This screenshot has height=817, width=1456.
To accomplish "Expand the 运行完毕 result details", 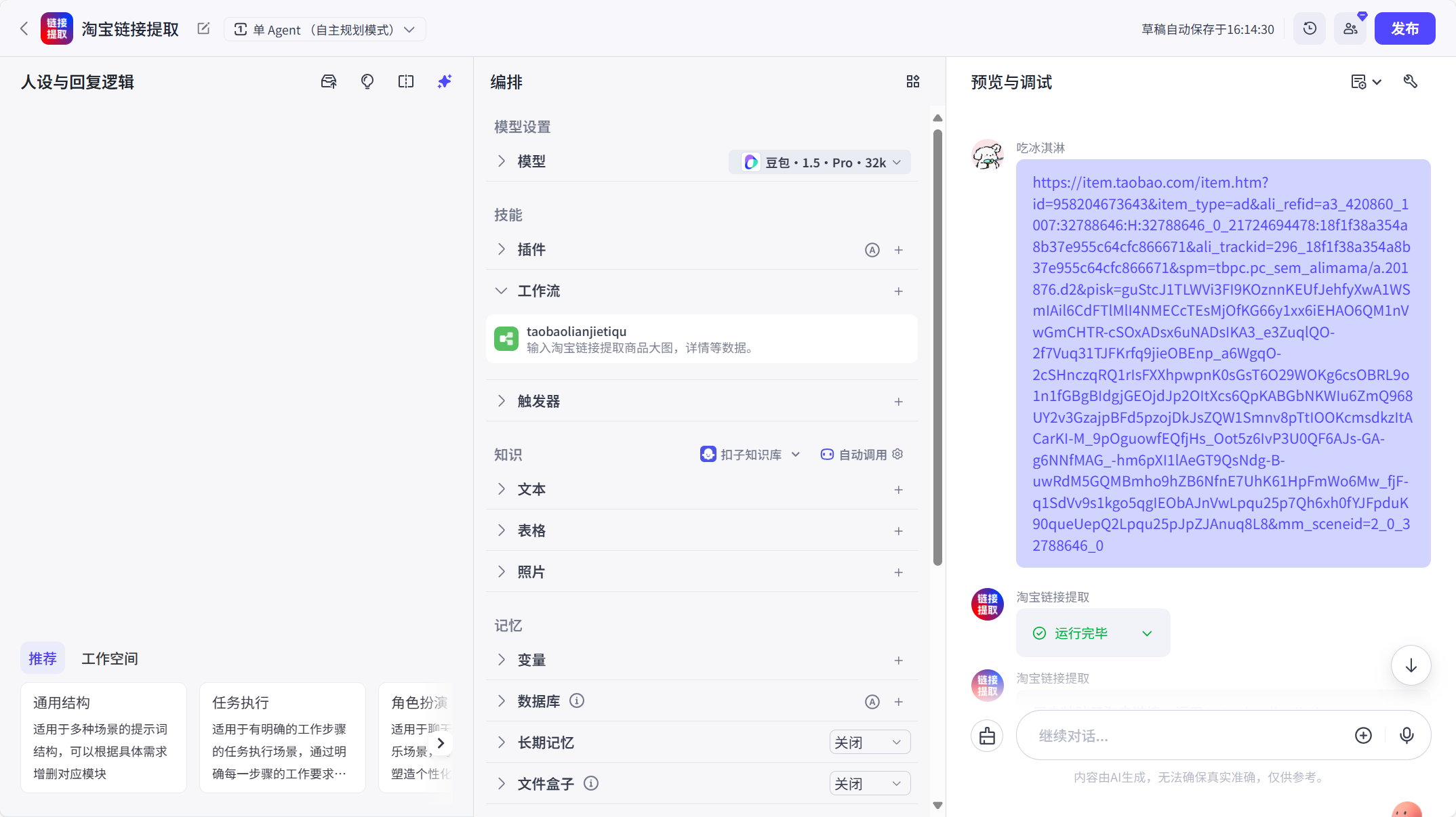I will [x=1147, y=633].
